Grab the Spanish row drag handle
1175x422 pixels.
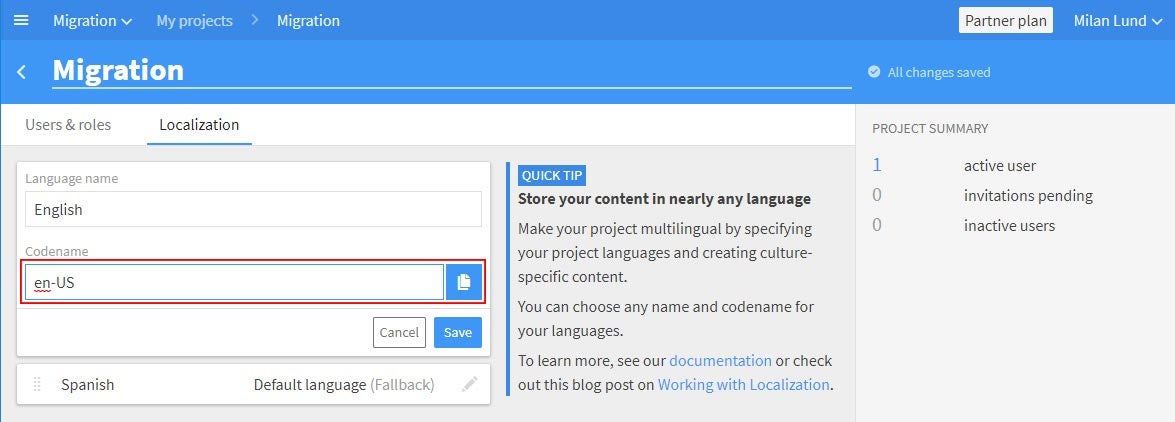pos(37,385)
